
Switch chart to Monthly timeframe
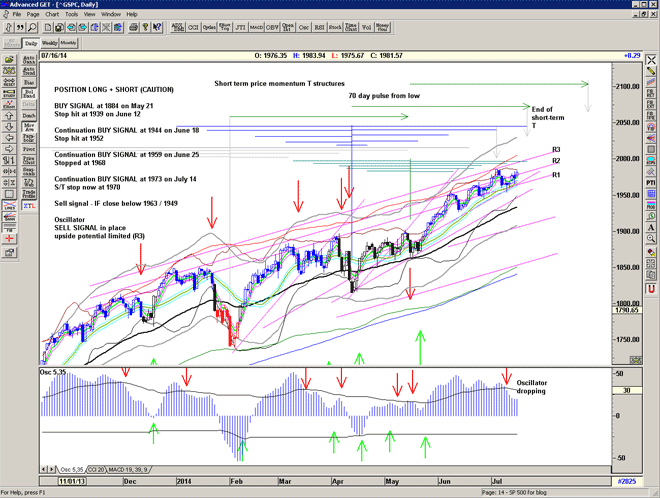point(69,44)
